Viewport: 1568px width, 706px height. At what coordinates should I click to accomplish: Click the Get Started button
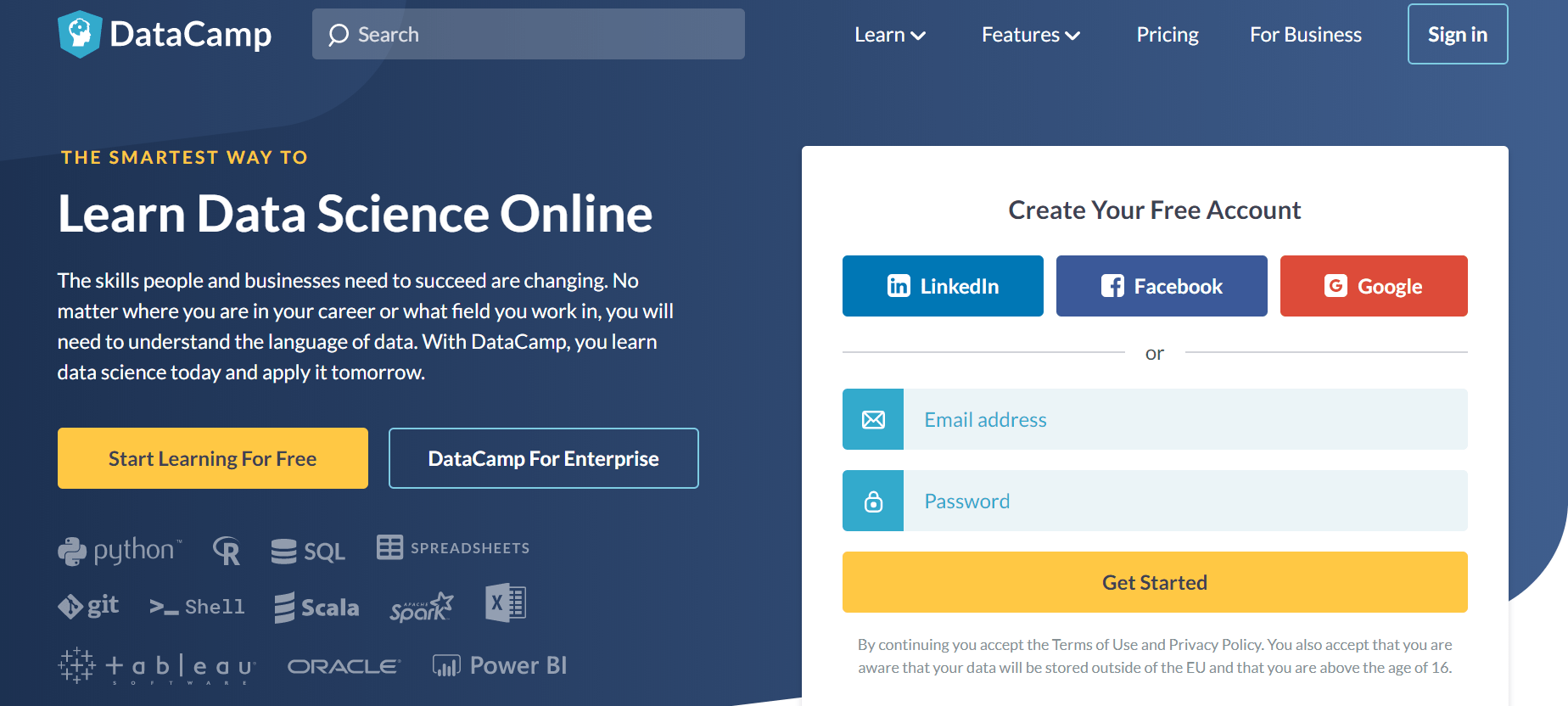point(1155,582)
